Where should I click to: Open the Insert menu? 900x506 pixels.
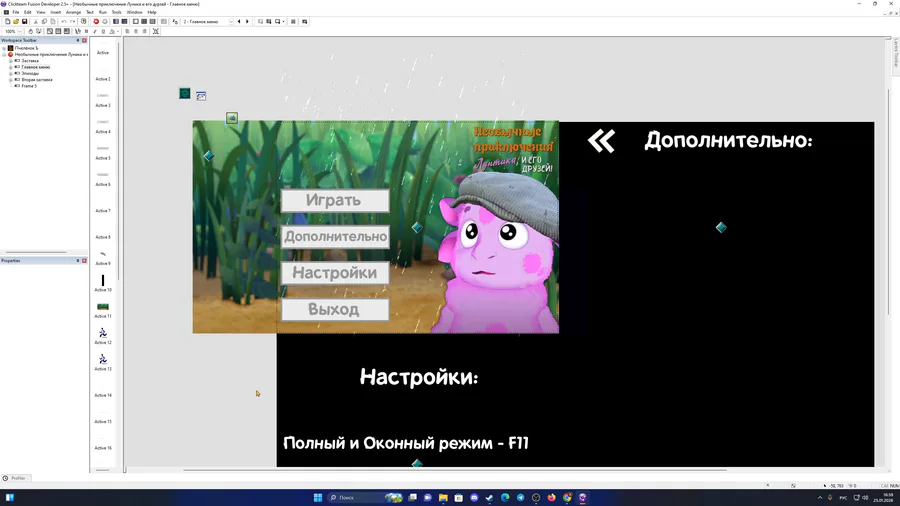coord(56,12)
